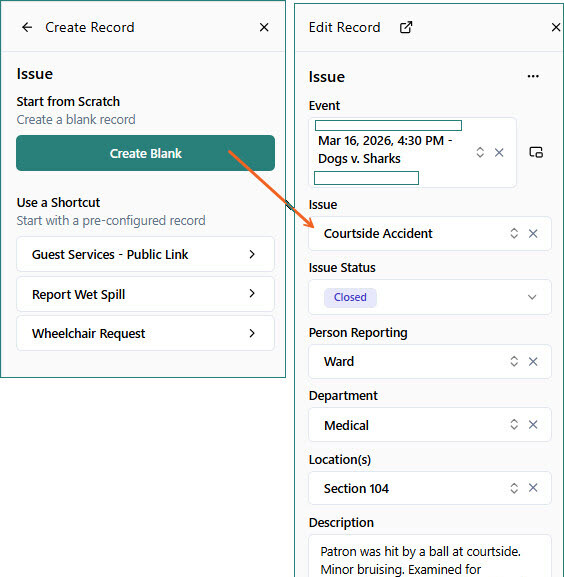Expand the Event field selector arrows

(x=480, y=152)
